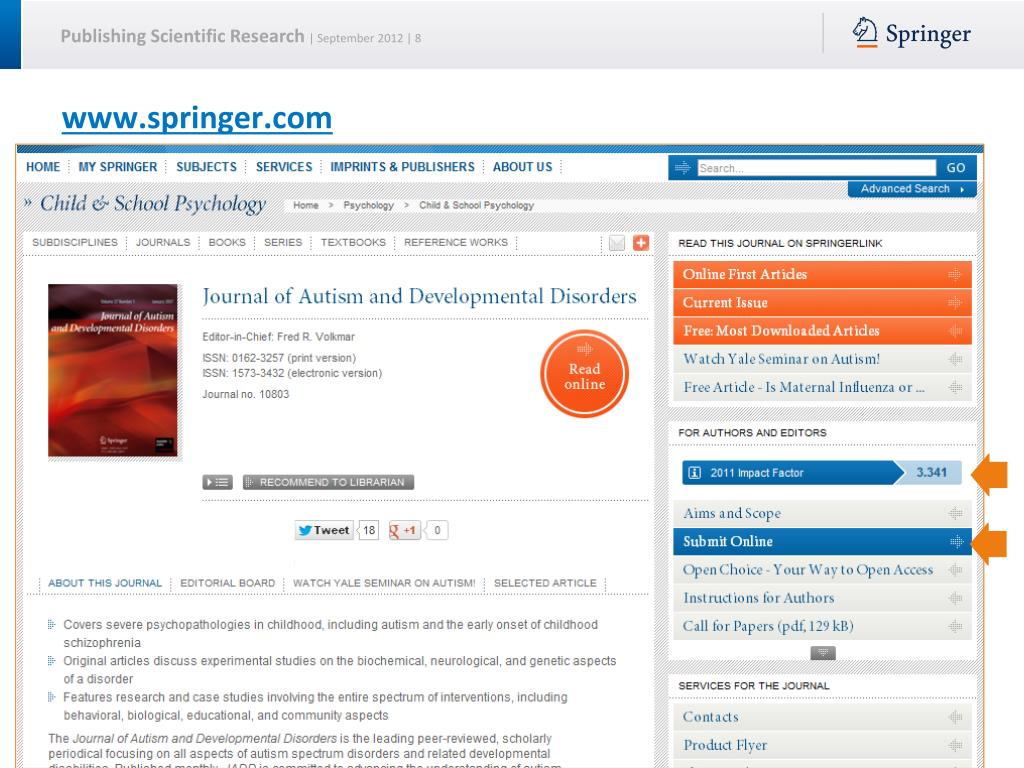Open the IMPRINTS & PUBLISHERS menu

pos(402,167)
